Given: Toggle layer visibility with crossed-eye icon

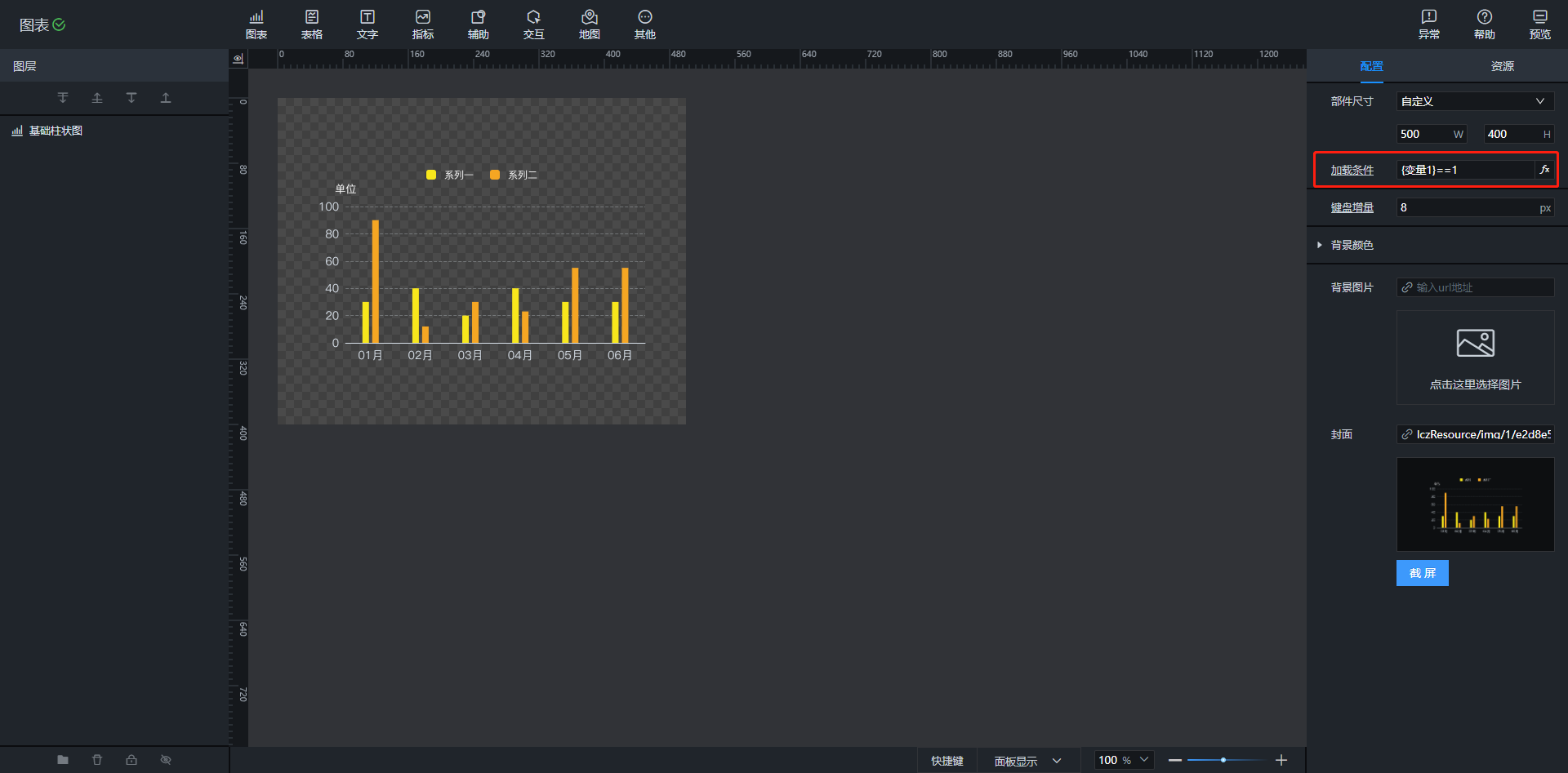Looking at the screenshot, I should (166, 760).
